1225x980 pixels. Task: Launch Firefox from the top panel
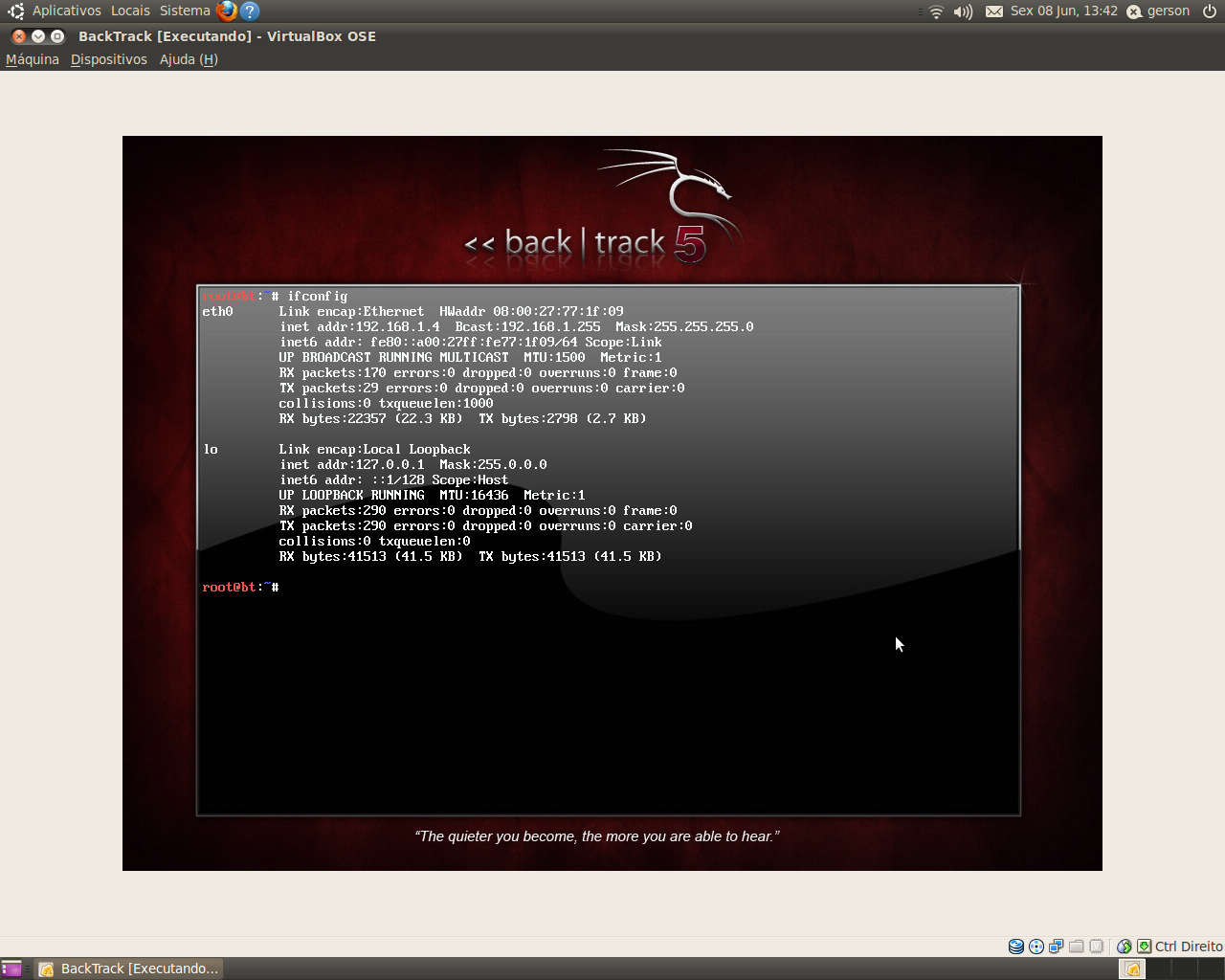point(227,11)
